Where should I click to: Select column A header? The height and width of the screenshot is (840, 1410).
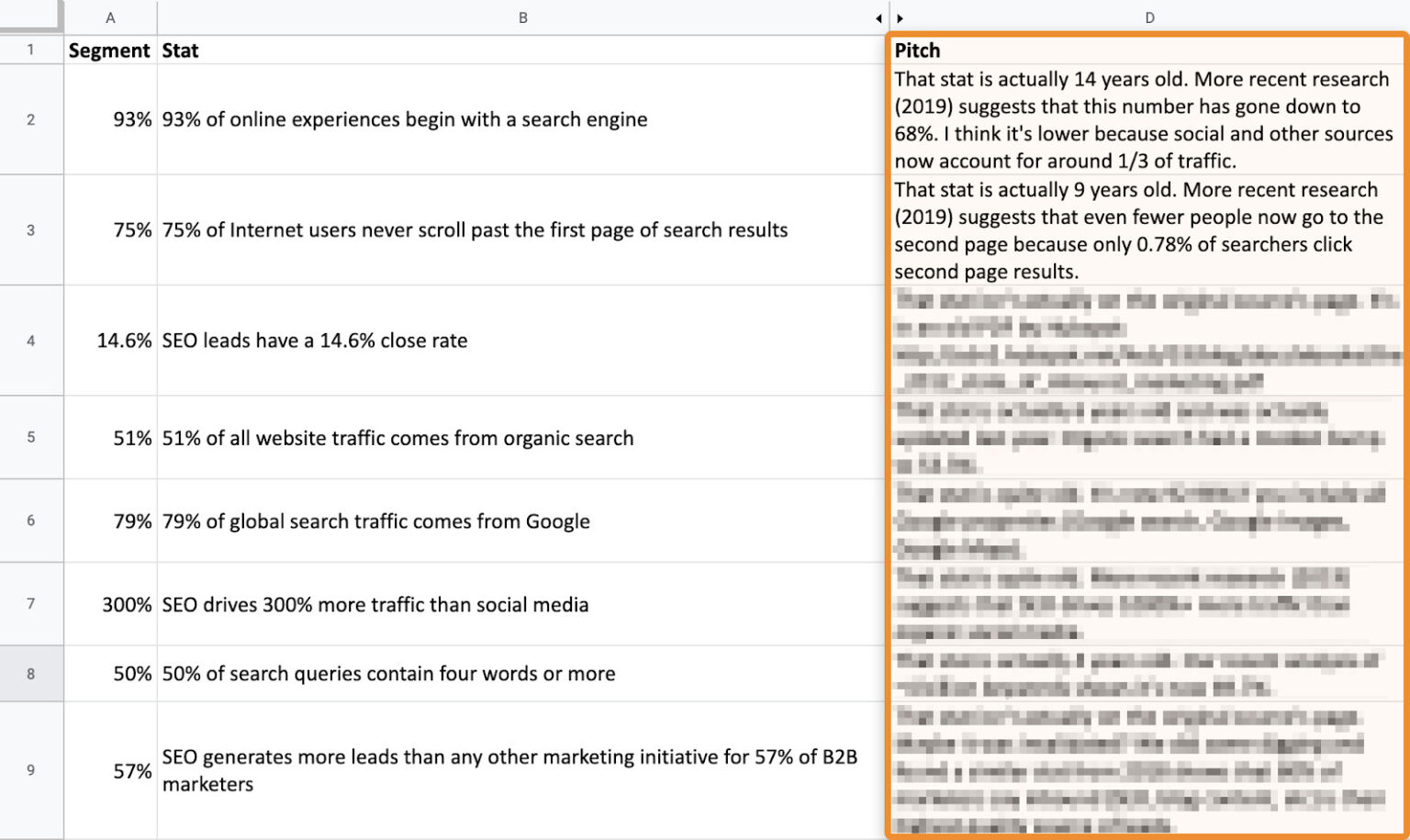point(110,17)
